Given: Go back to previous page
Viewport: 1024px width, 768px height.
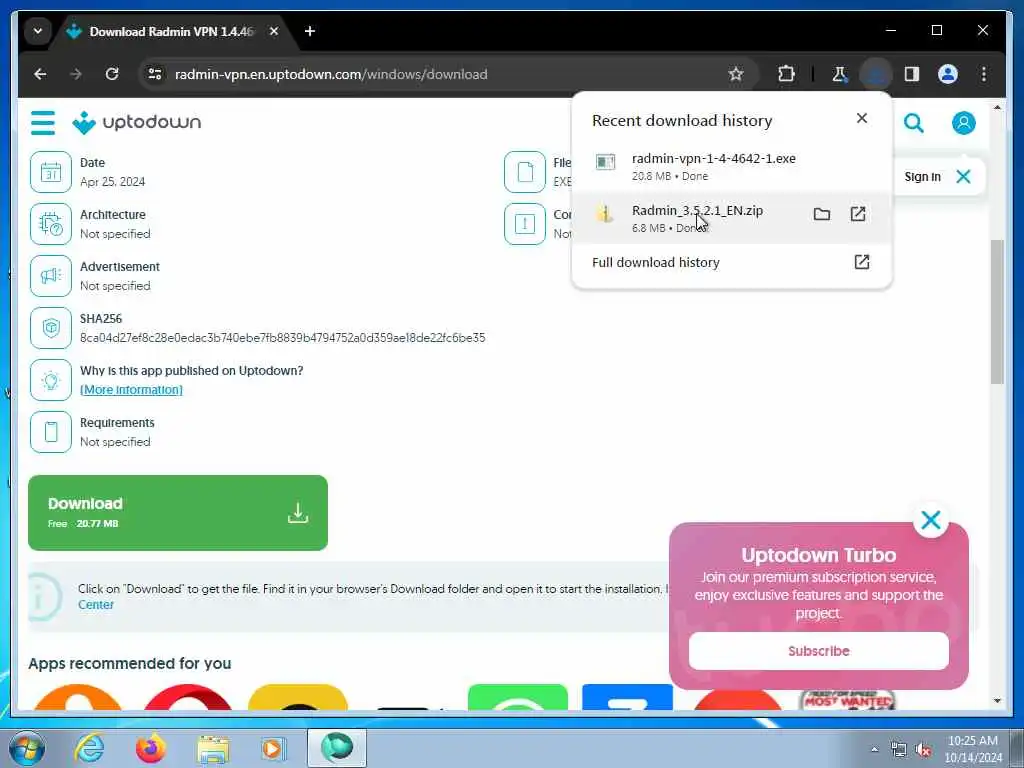Looking at the screenshot, I should pos(40,74).
